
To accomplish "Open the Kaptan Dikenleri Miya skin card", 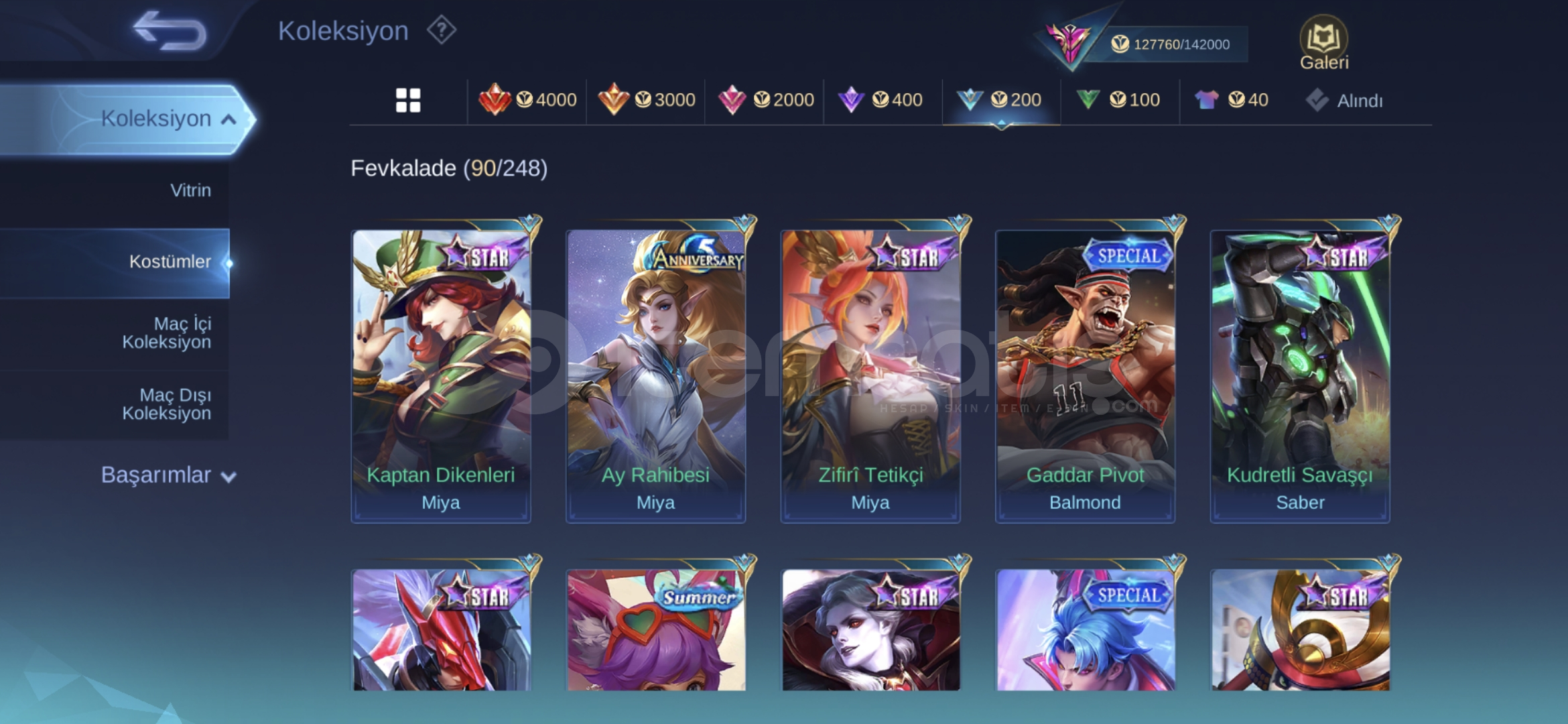I will click(x=441, y=375).
